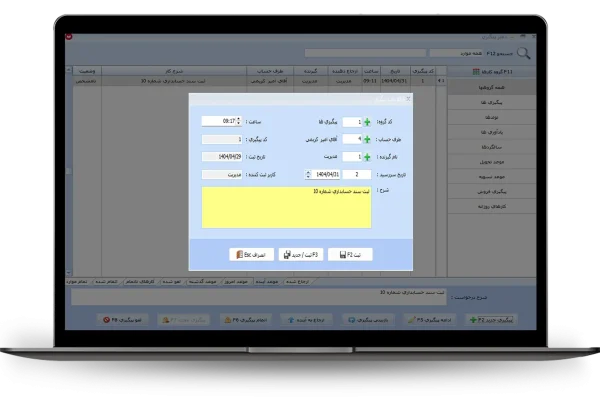Viewport: 600px width, 400px height.
Task: Click the table cell showing 09:11
Action: [x=370, y=81]
